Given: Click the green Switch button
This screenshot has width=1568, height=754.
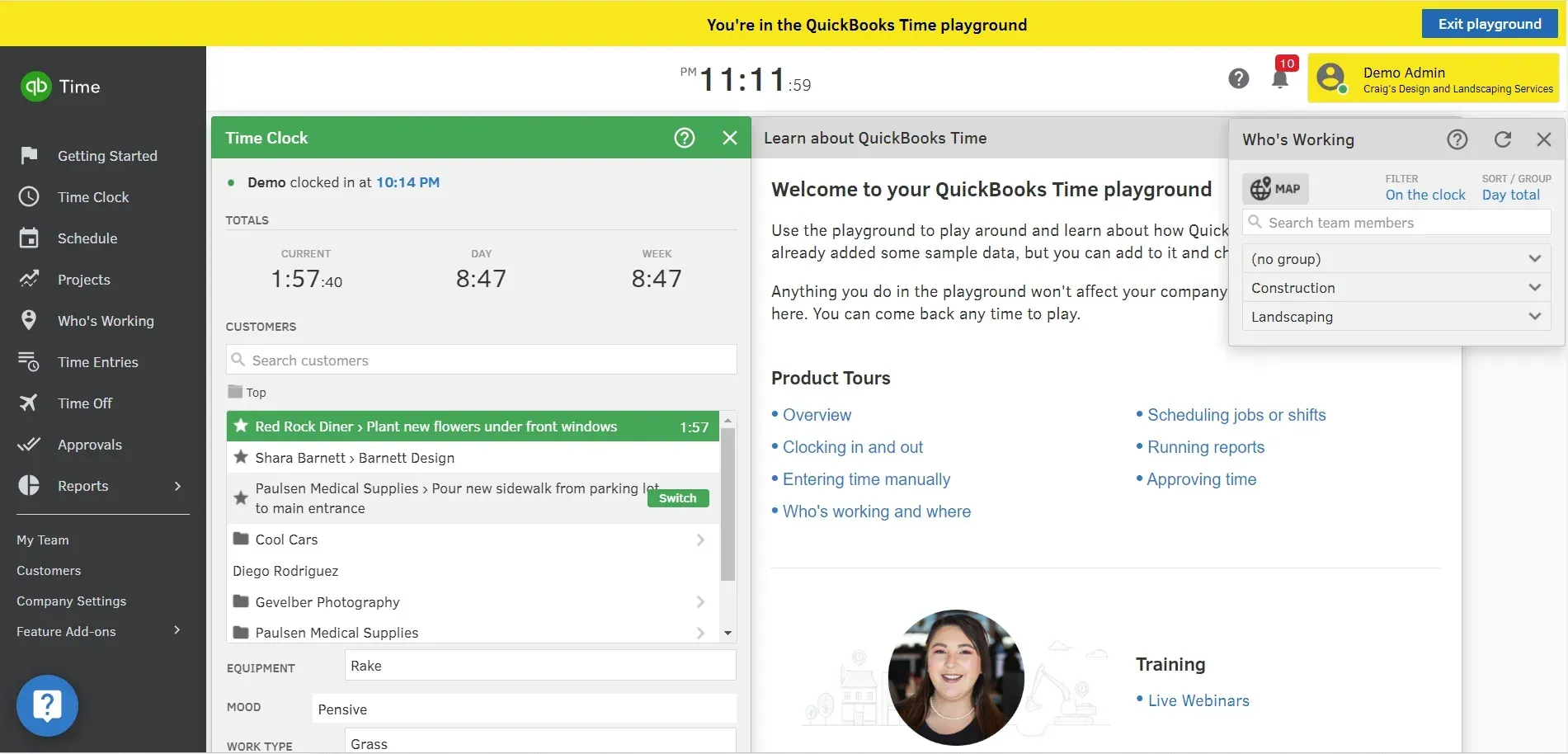Looking at the screenshot, I should 678,498.
